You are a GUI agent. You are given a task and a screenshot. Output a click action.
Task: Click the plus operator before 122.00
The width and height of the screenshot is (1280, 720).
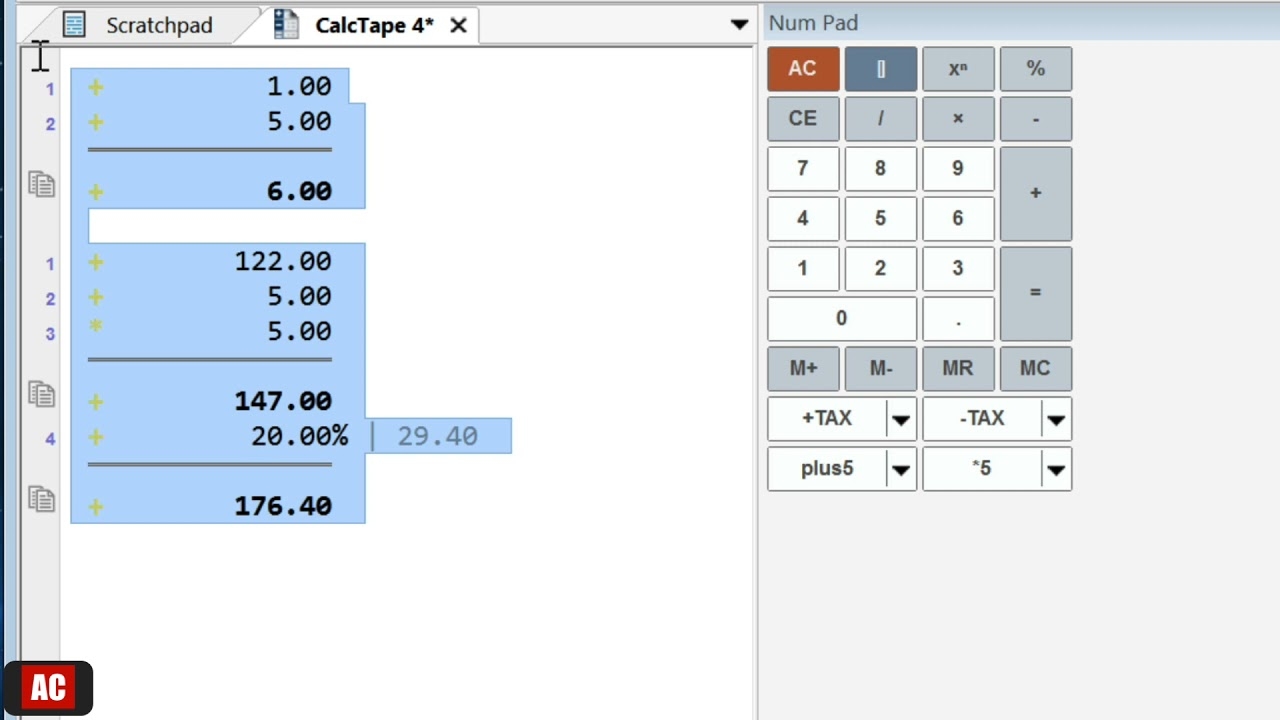coord(95,262)
